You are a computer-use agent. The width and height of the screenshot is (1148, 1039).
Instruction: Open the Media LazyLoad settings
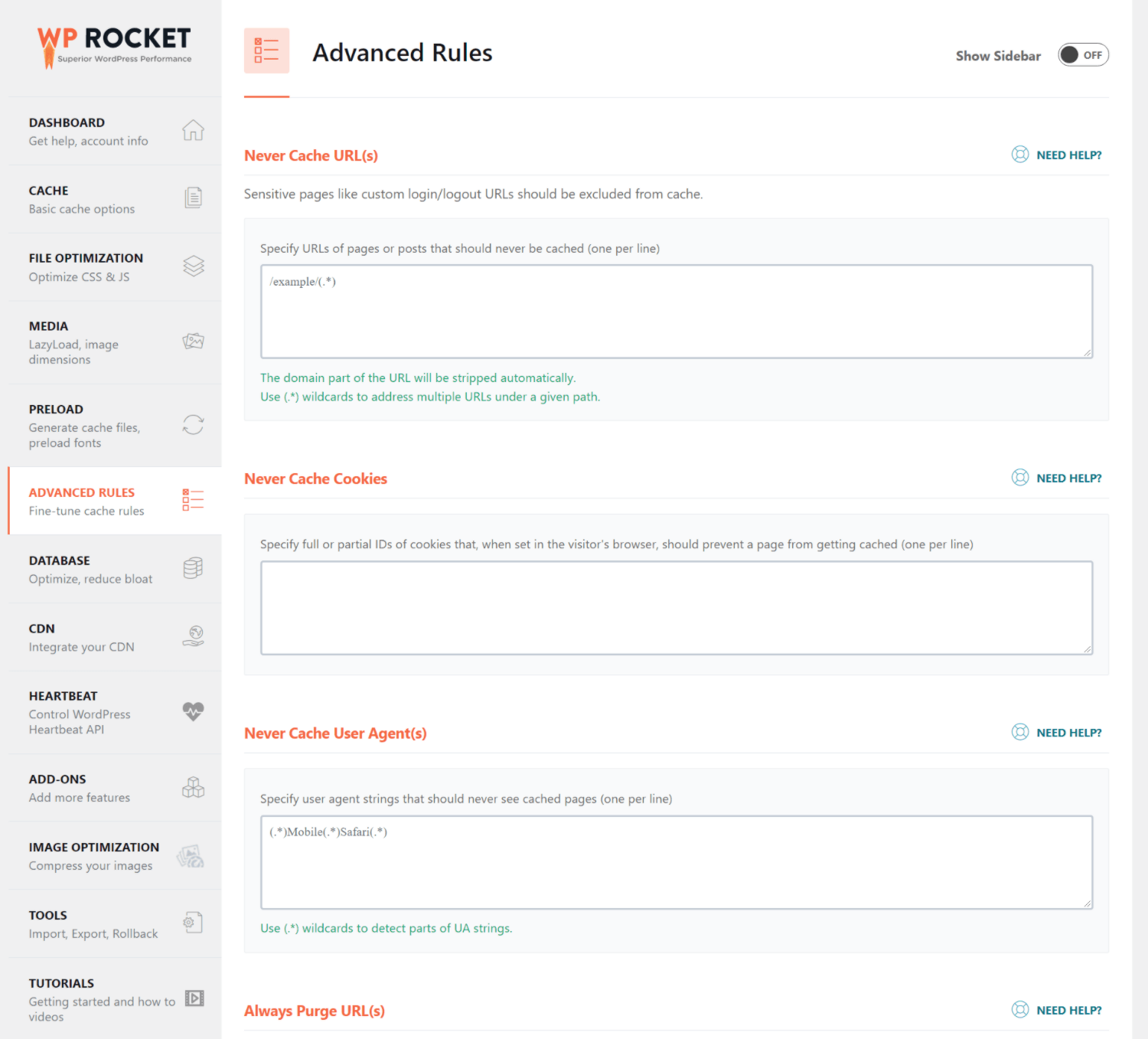point(115,342)
